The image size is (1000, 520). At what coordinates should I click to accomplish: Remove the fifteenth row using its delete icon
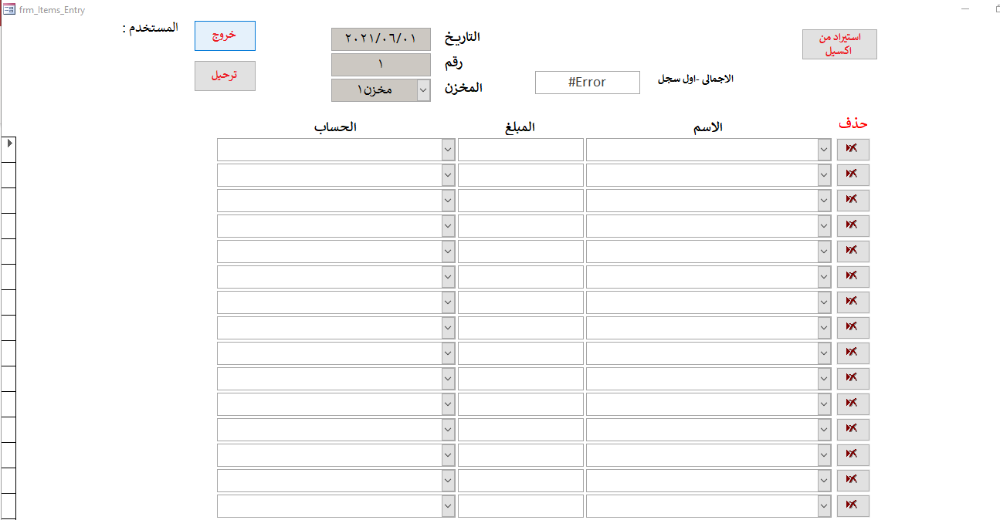tap(853, 507)
